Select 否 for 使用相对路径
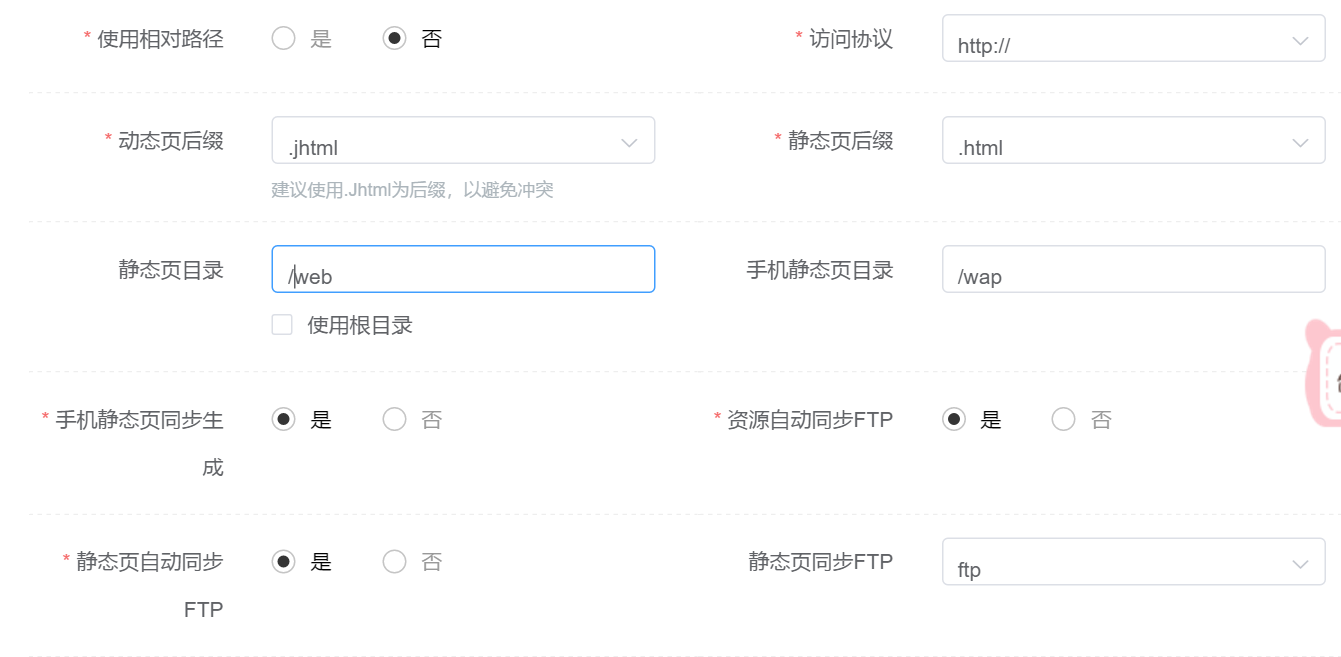Viewport: 1341px width, 657px height. coord(395,39)
